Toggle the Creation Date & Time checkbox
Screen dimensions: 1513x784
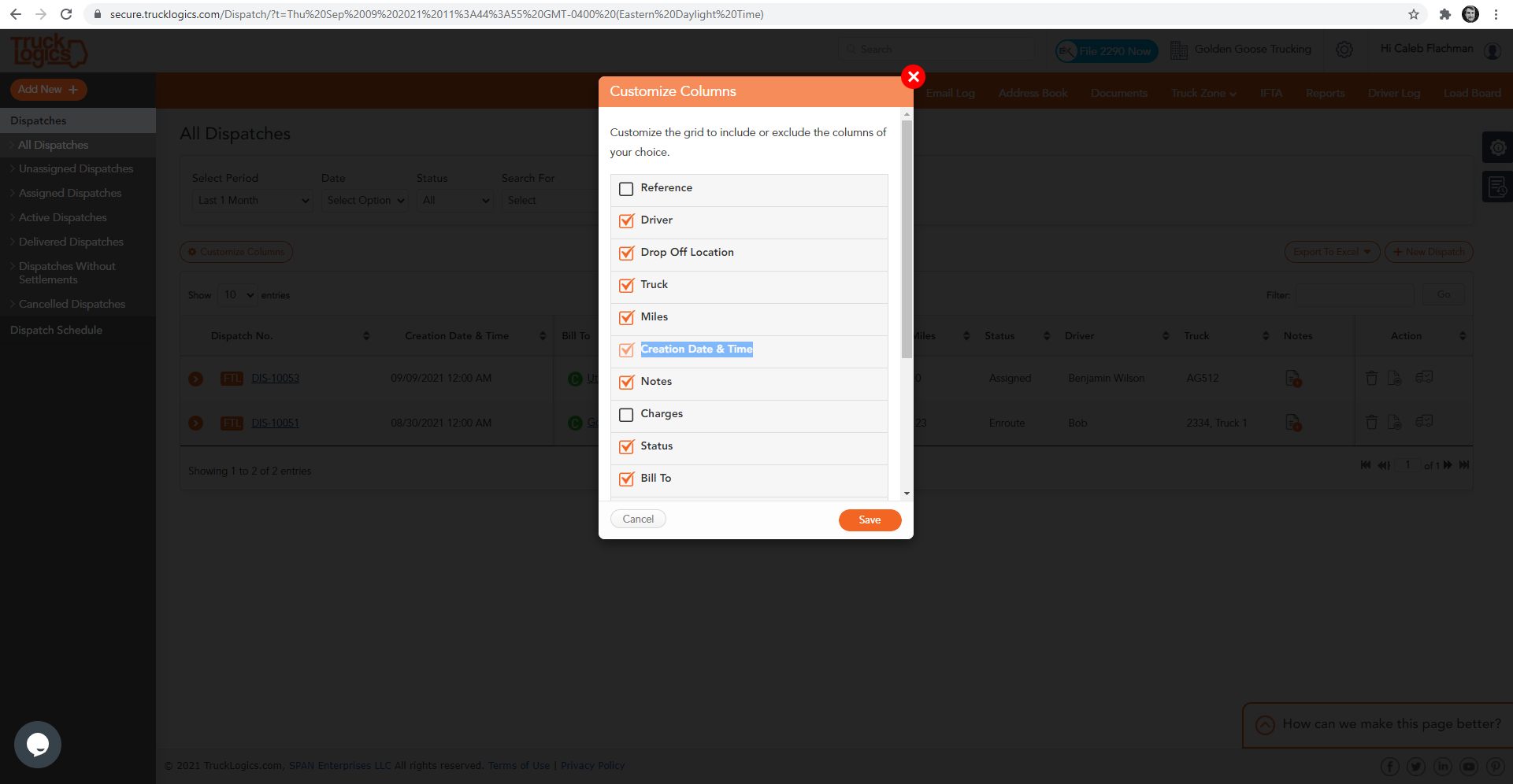(x=626, y=350)
